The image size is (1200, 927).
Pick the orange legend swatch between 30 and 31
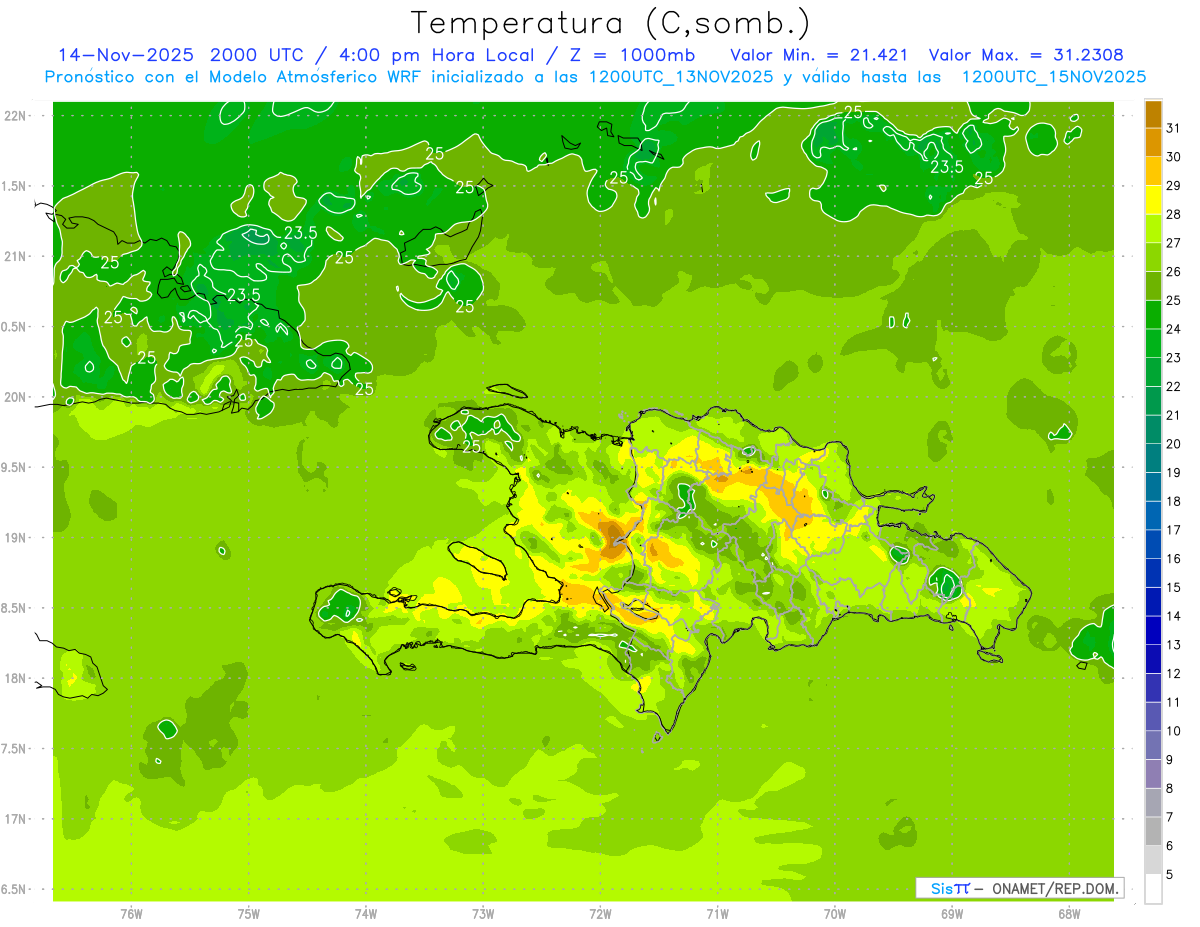1153,143
